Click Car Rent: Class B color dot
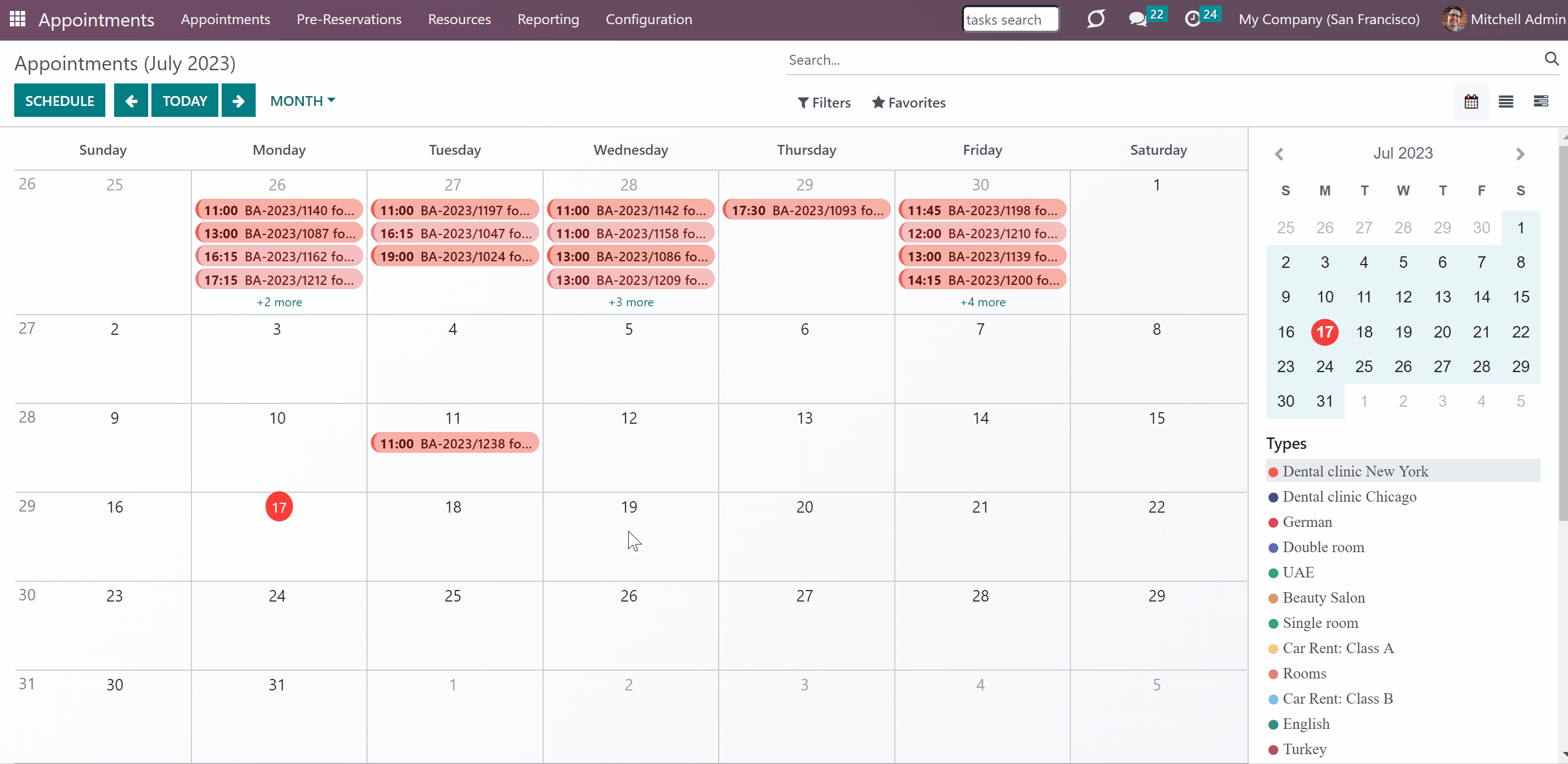 point(1273,699)
